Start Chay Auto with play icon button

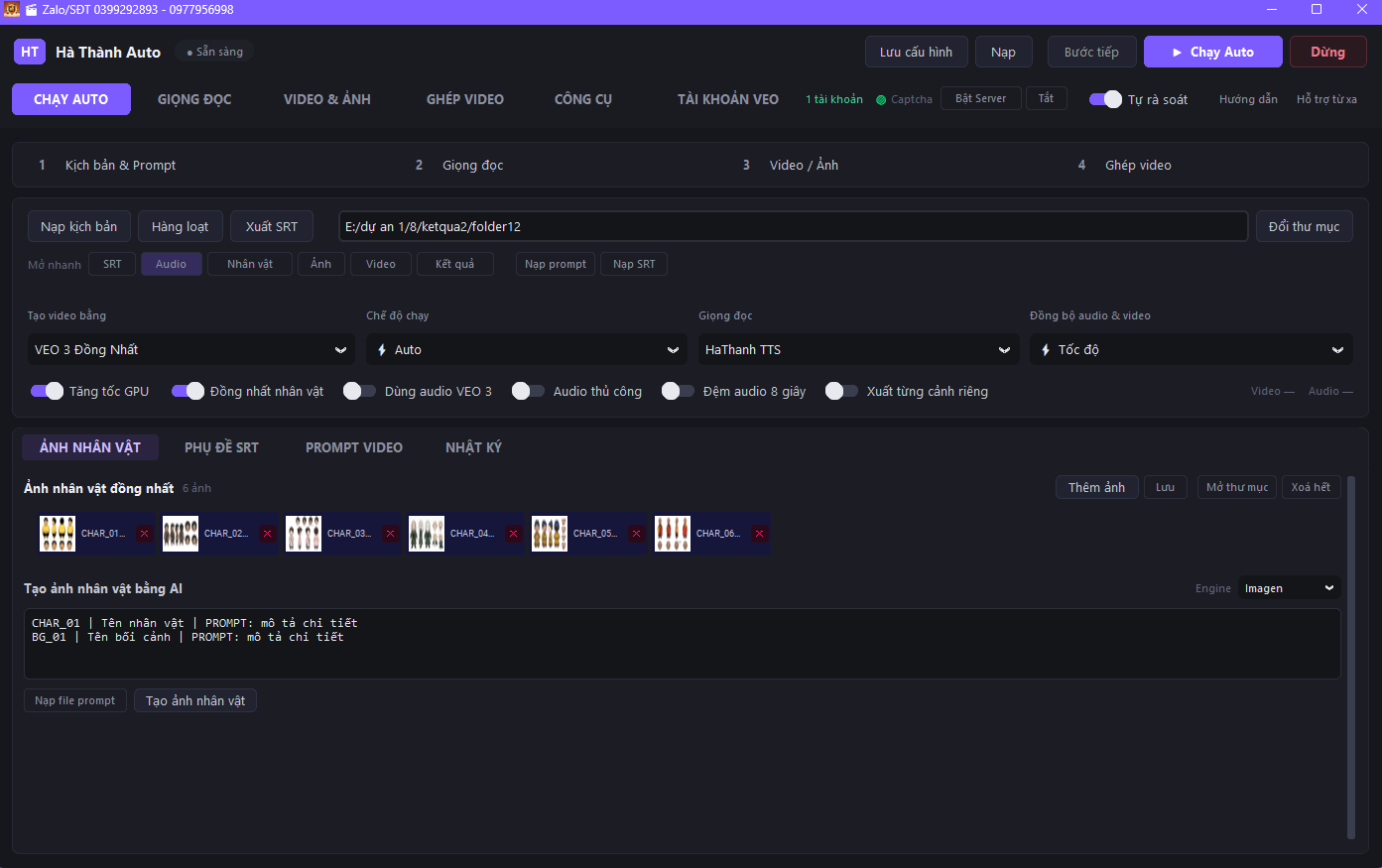pos(1212,52)
